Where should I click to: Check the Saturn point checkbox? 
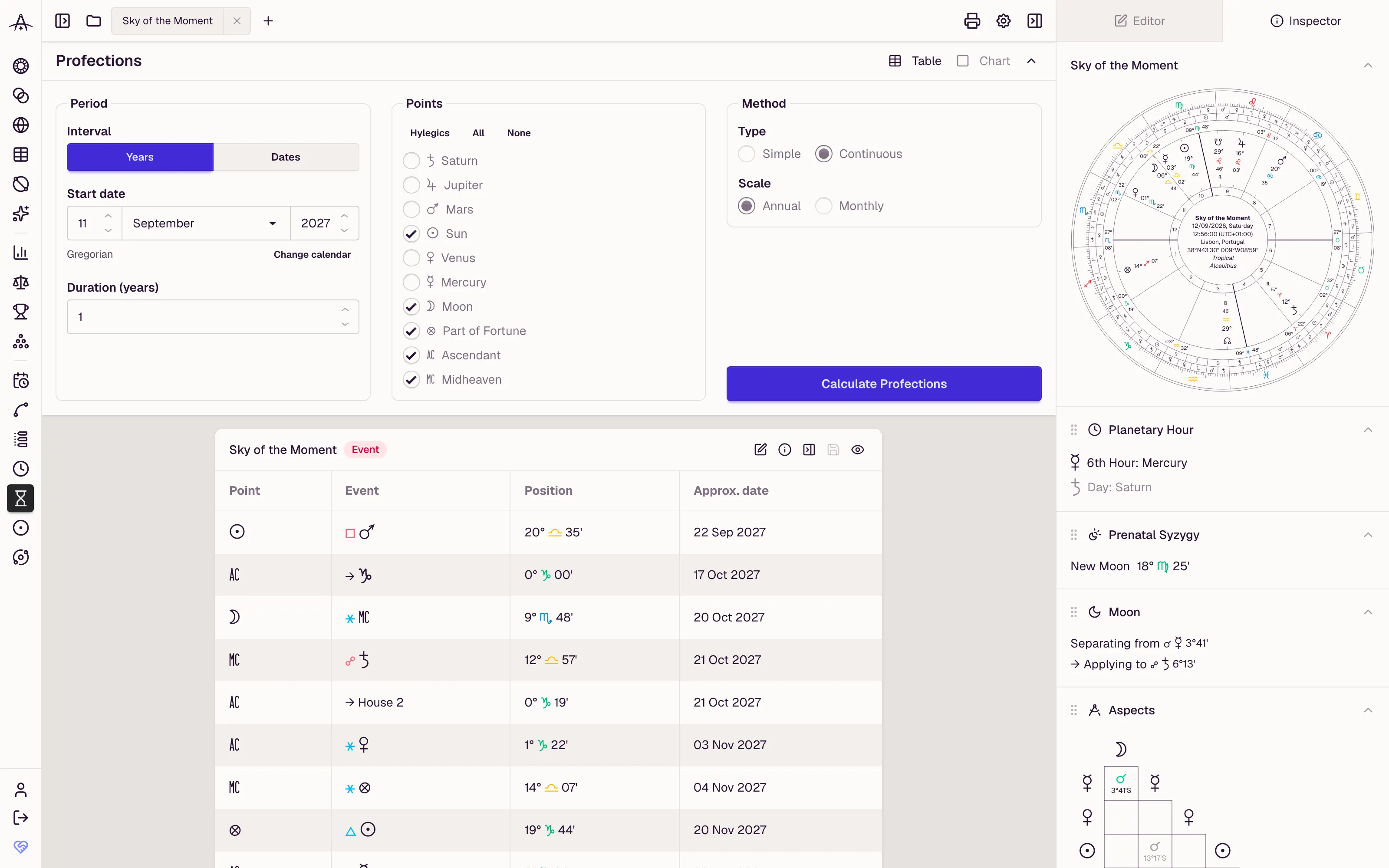tap(411, 161)
